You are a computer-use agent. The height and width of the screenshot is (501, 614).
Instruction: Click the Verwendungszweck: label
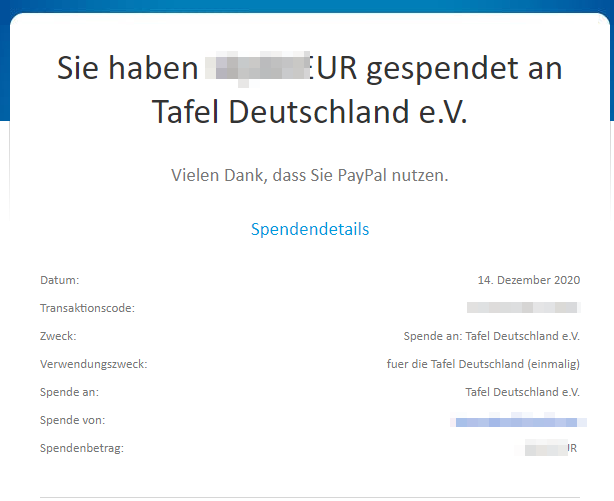tap(94, 364)
